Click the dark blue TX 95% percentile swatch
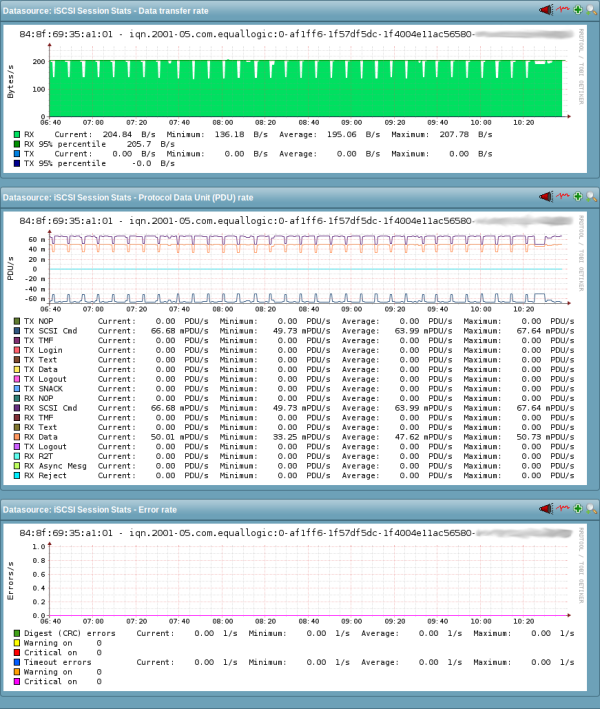The height and width of the screenshot is (709, 600). pos(17,164)
